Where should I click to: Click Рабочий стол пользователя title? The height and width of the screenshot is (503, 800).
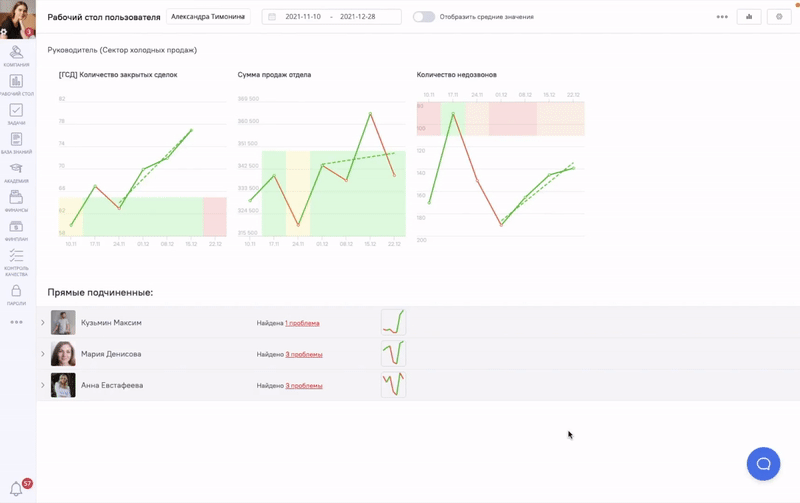[x=104, y=17]
